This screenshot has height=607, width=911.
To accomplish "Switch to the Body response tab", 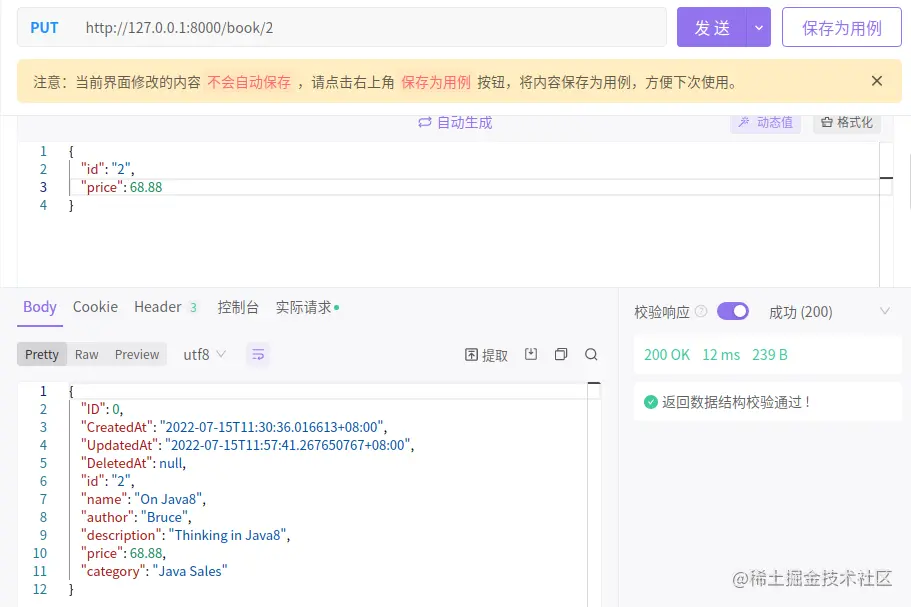I will [40, 307].
